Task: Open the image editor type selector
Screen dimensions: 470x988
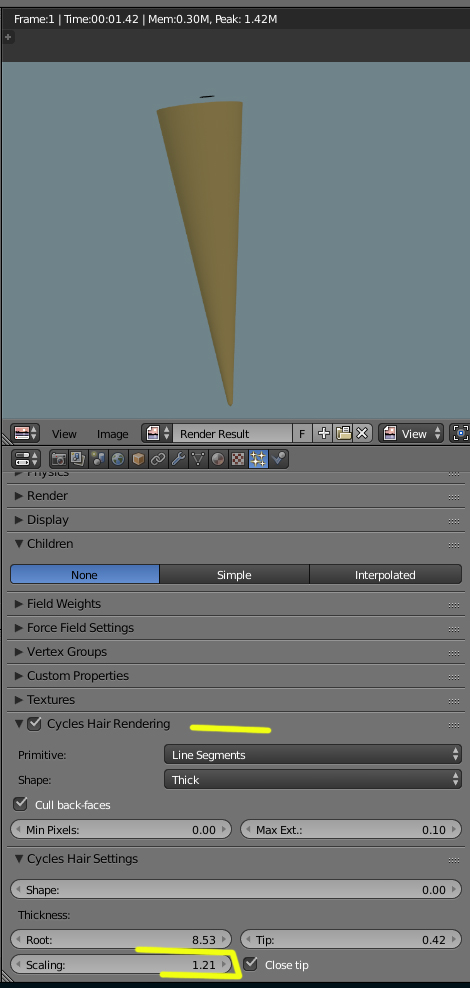Action: (25, 434)
